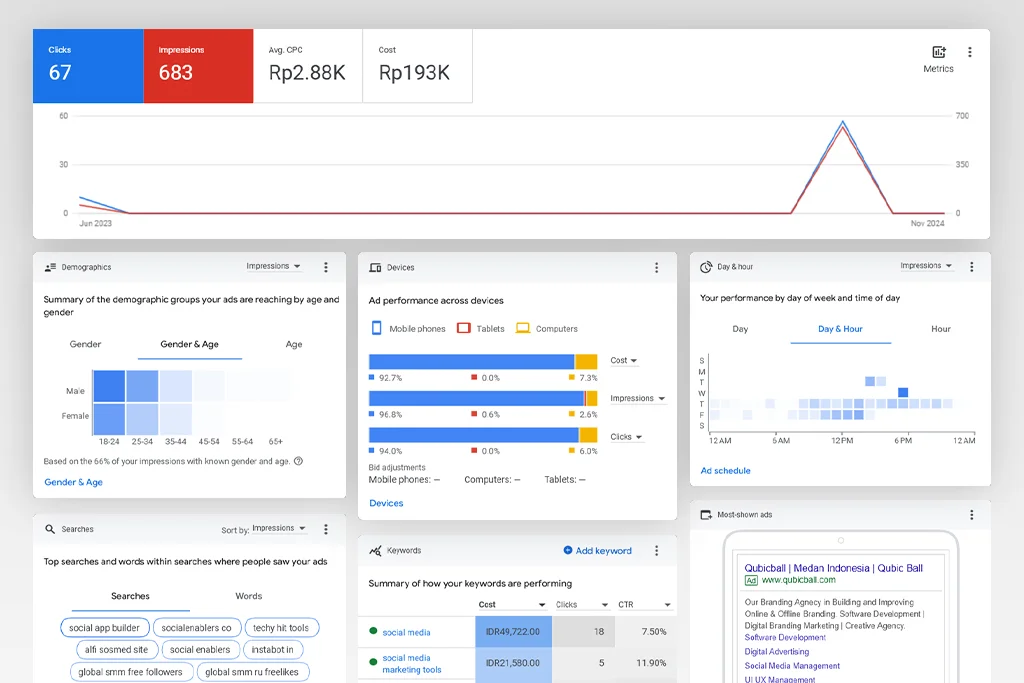Click the 'social app builder' search chip

104,628
